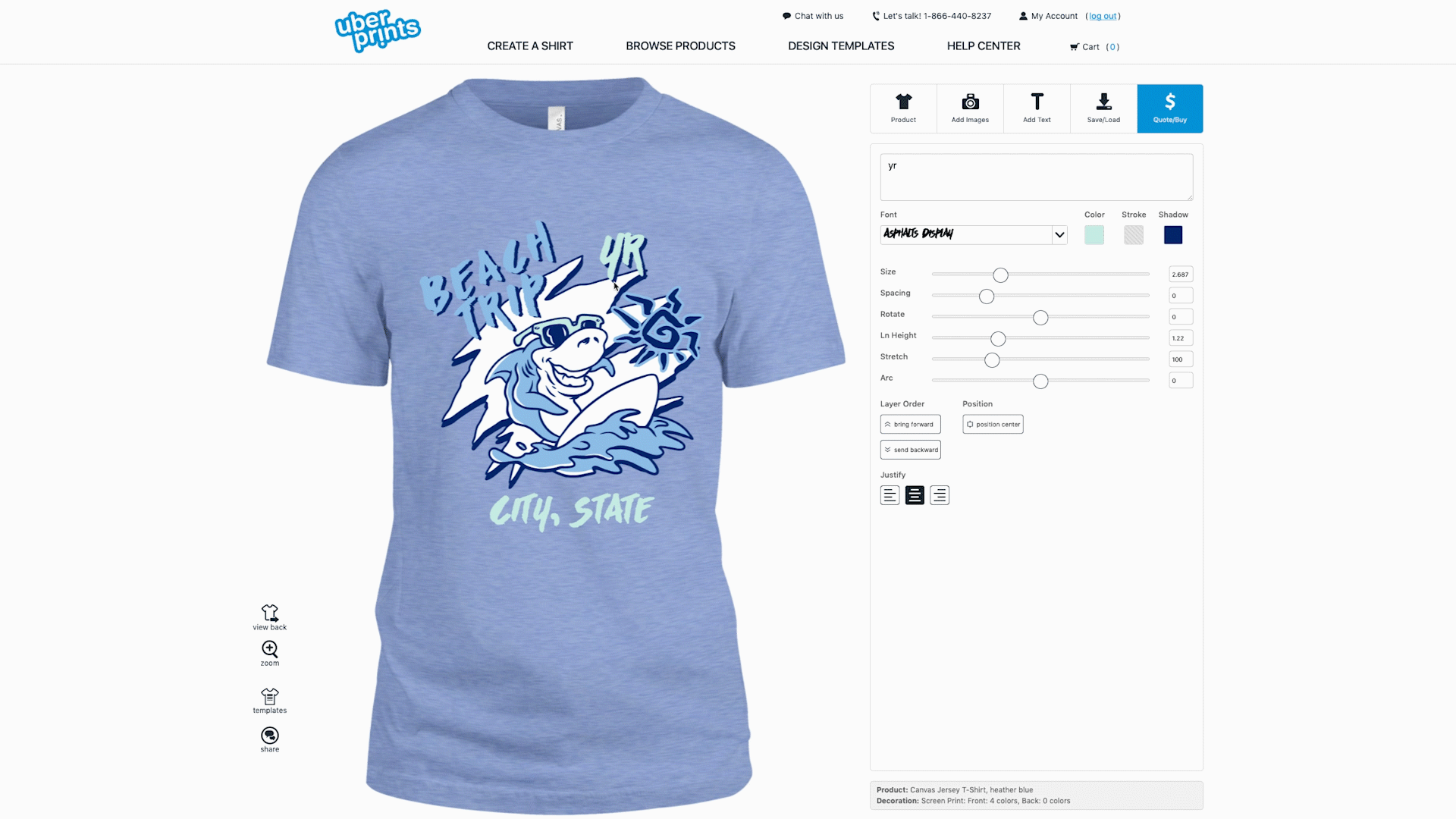Click the Product icon in toolbar
The height and width of the screenshot is (819, 1456).
point(903,108)
